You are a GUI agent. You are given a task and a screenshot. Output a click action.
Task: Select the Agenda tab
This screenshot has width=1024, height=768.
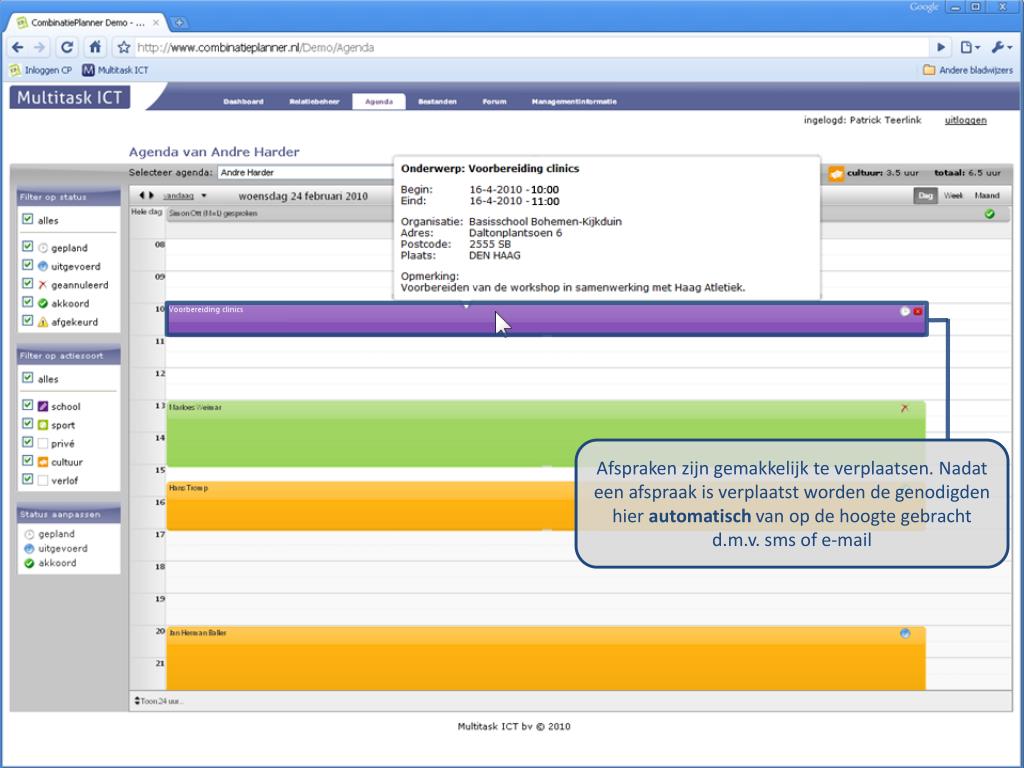tap(379, 102)
